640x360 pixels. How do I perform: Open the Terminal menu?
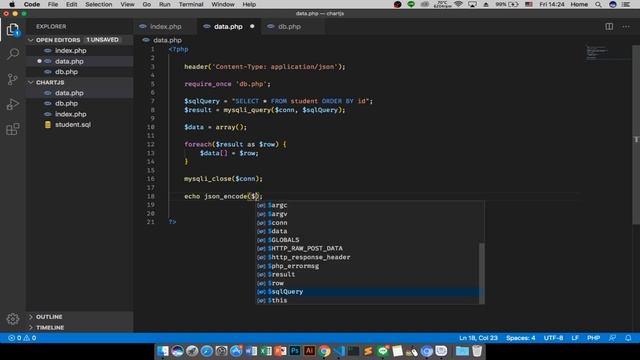pos(191,4)
